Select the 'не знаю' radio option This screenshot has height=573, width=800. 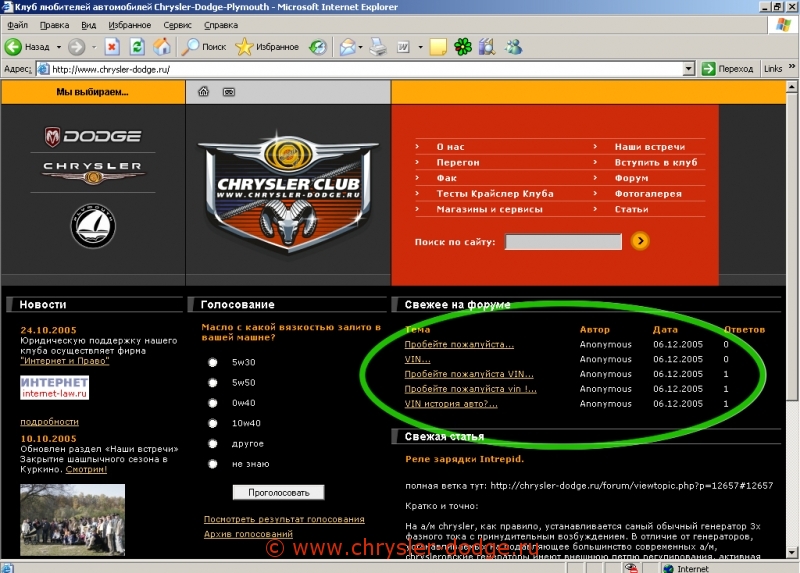point(213,464)
